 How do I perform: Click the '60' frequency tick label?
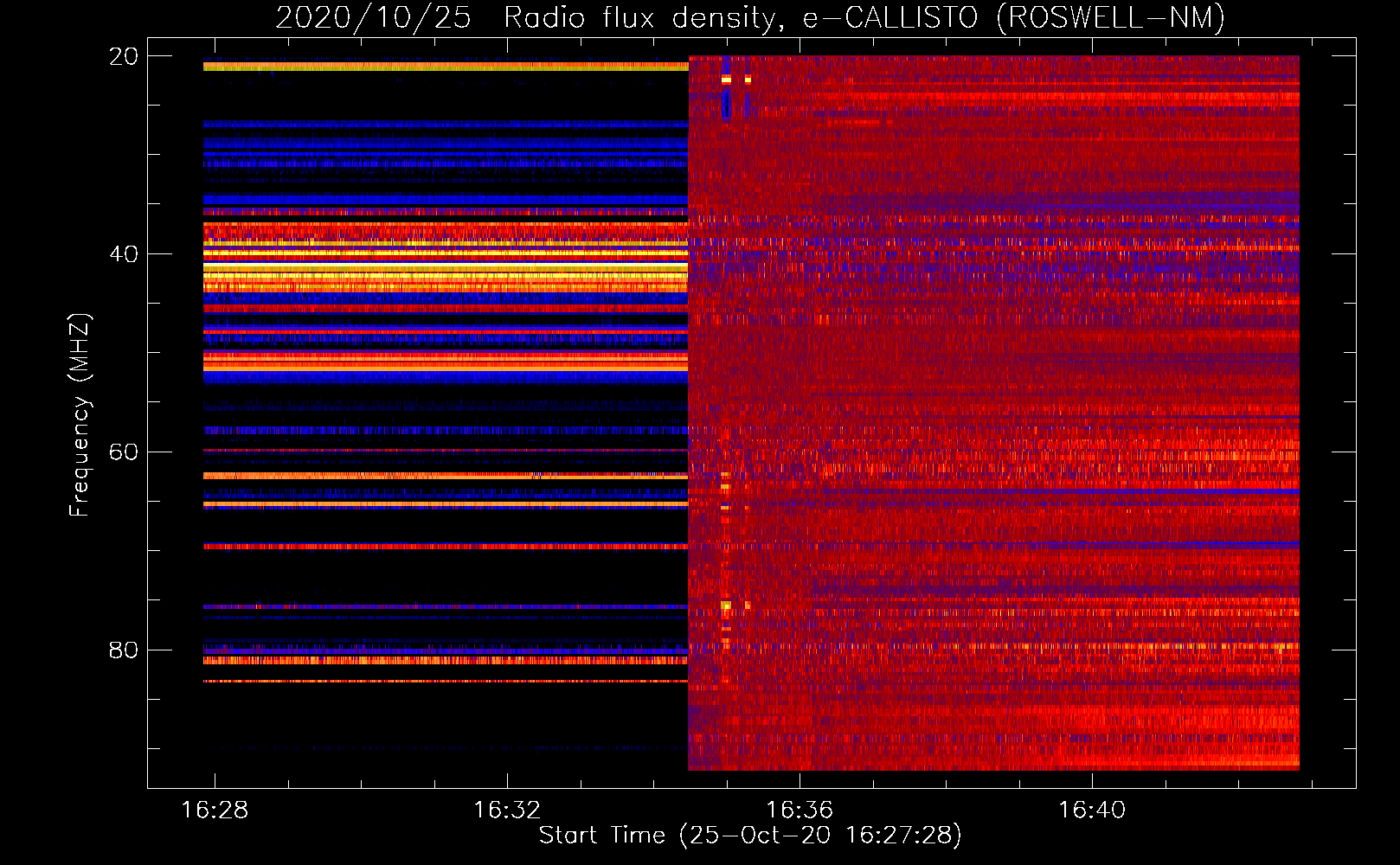point(123,452)
